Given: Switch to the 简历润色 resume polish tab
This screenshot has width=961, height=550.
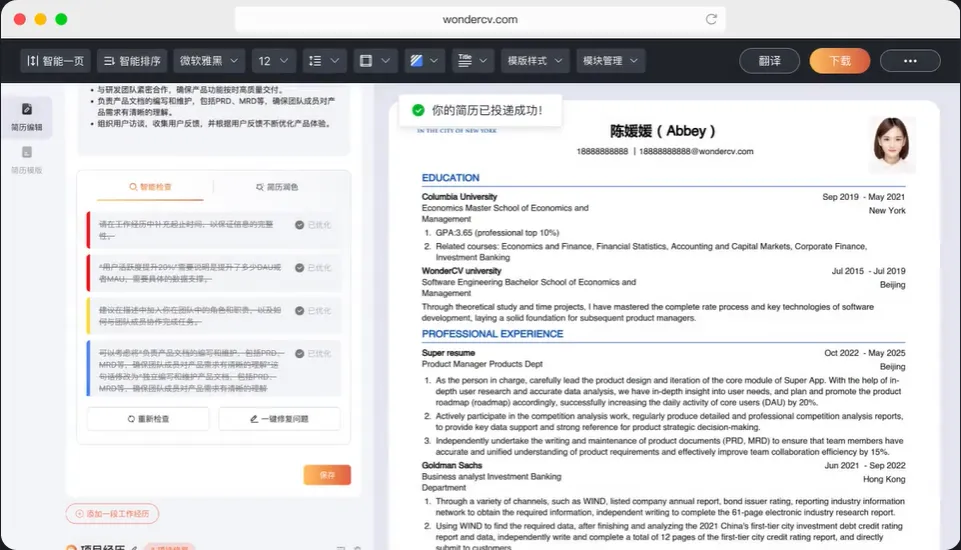Looking at the screenshot, I should (277, 187).
